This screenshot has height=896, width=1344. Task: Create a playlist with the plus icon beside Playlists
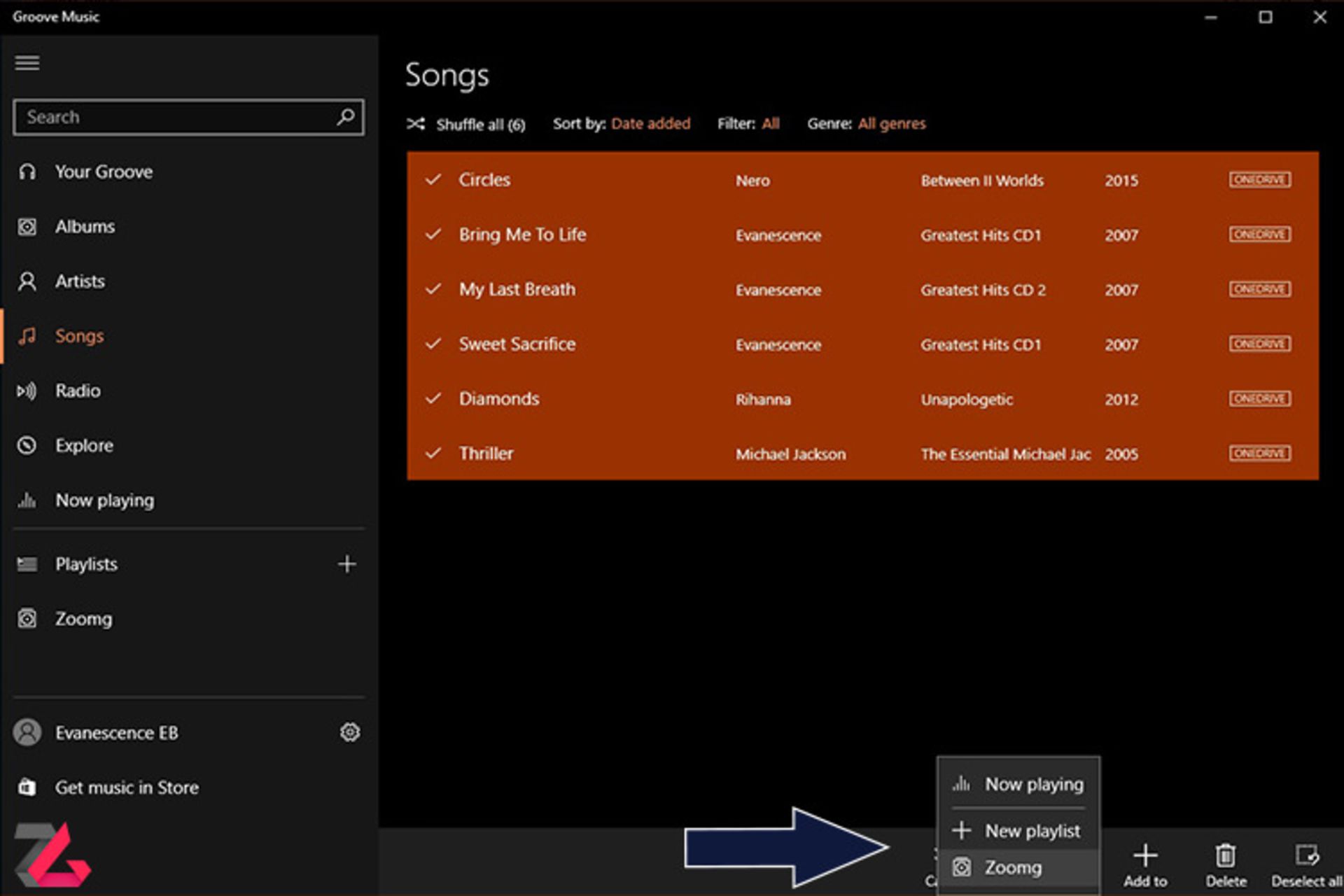click(x=346, y=564)
